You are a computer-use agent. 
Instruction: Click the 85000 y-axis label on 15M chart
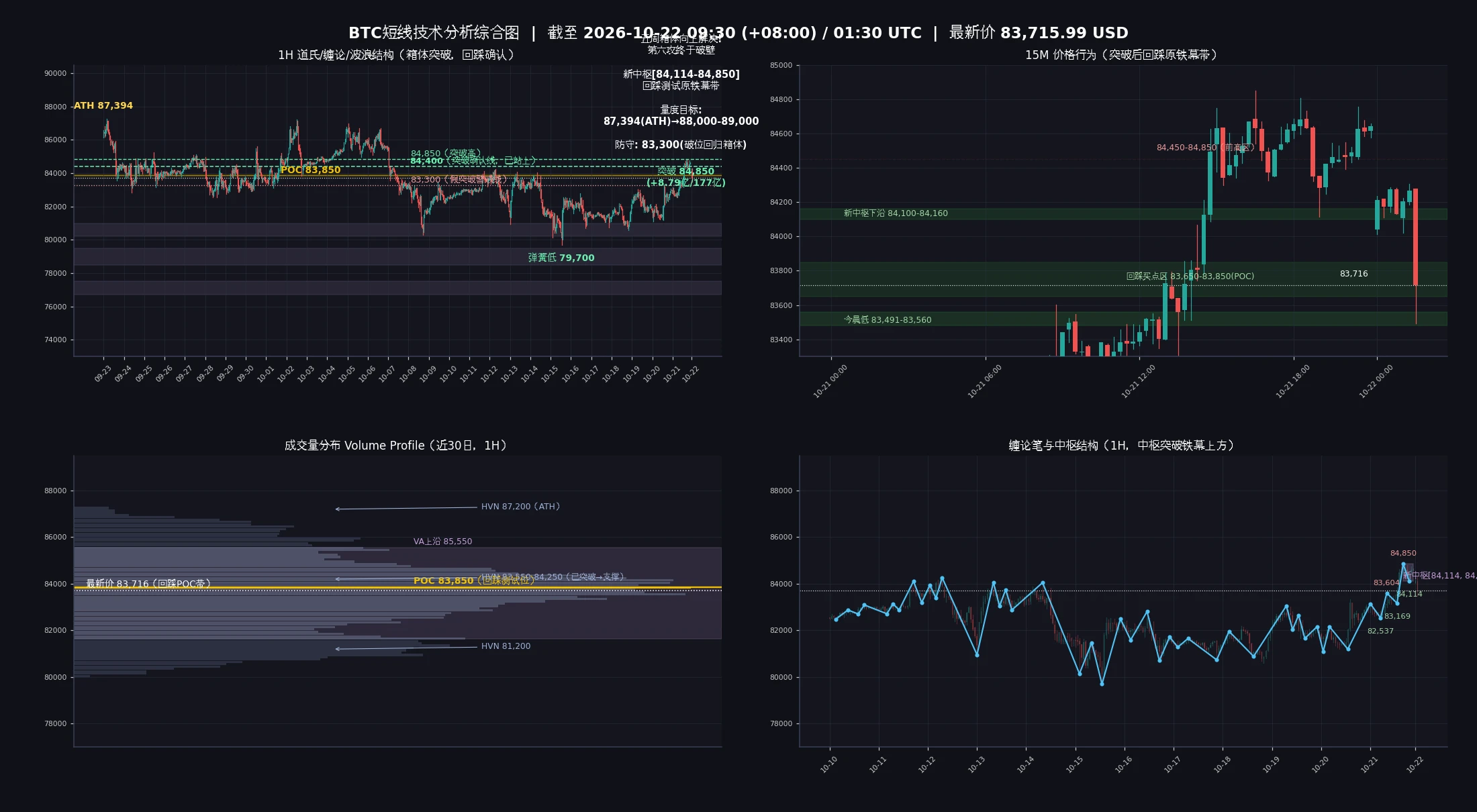tap(781, 66)
